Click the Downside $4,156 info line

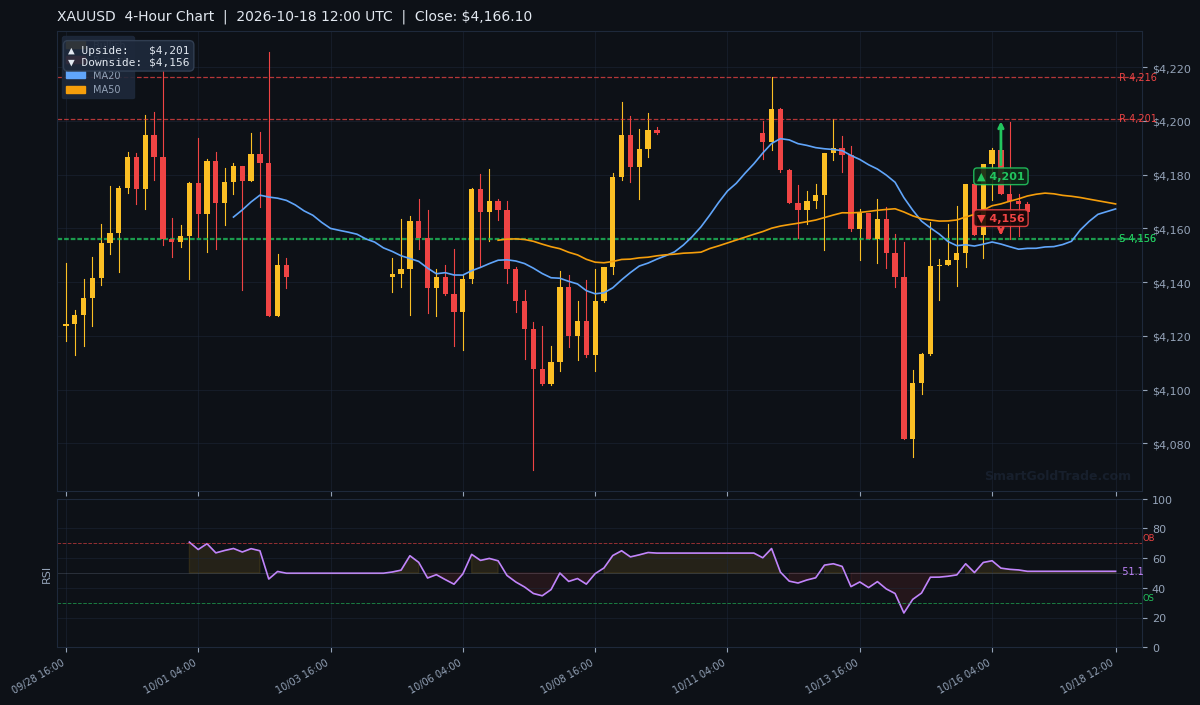(x=128, y=62)
